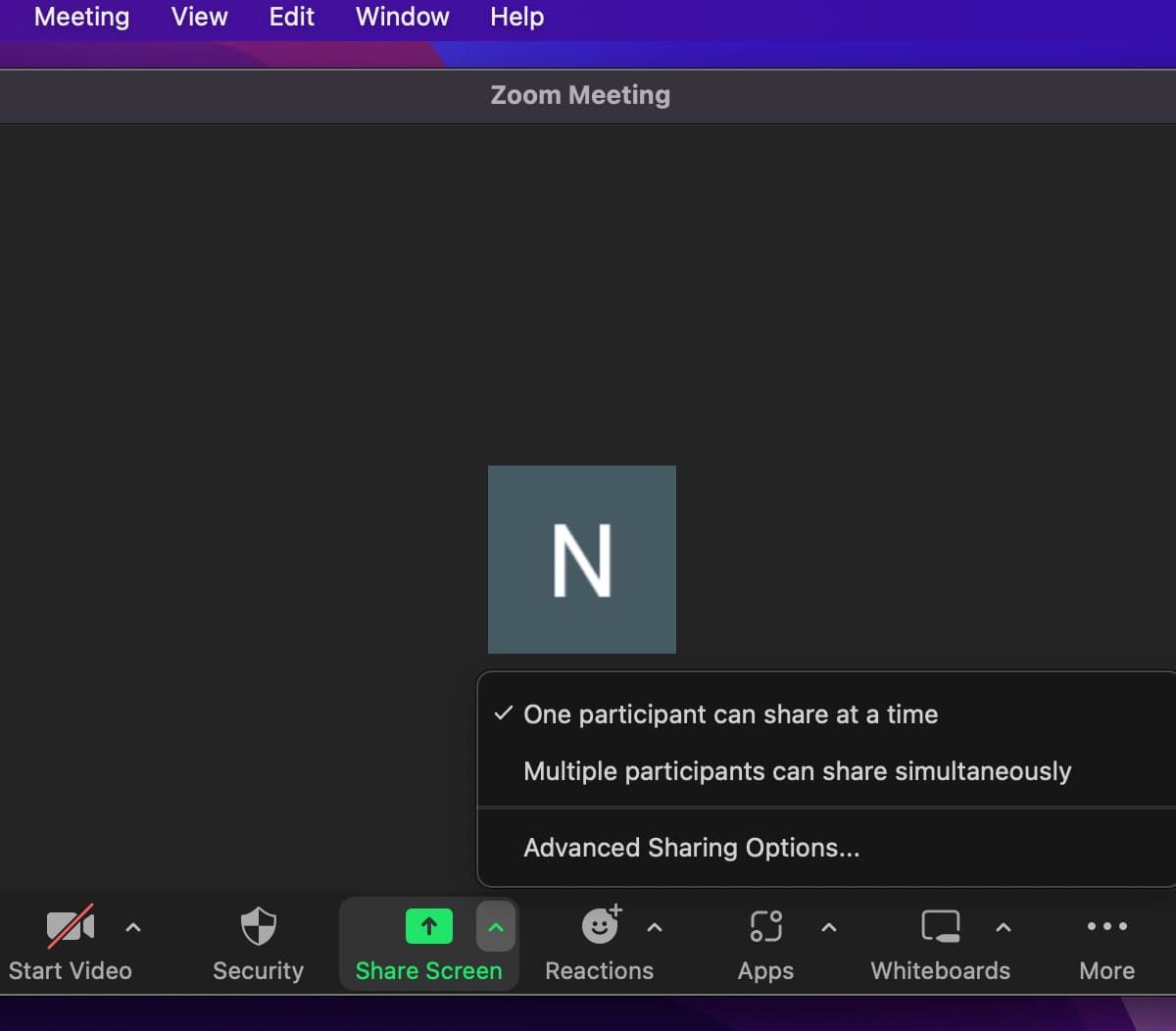This screenshot has height=1031, width=1176.
Task: Open the Security shield icon
Action: coord(259,926)
